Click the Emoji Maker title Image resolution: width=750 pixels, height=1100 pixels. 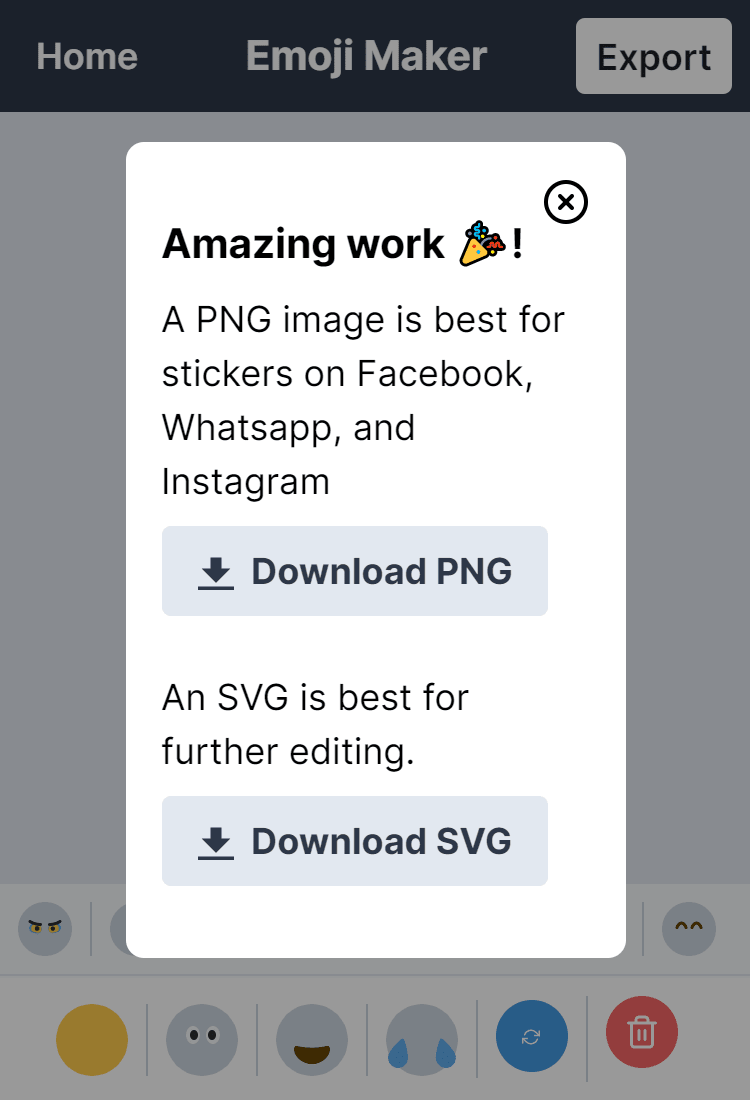(x=366, y=56)
